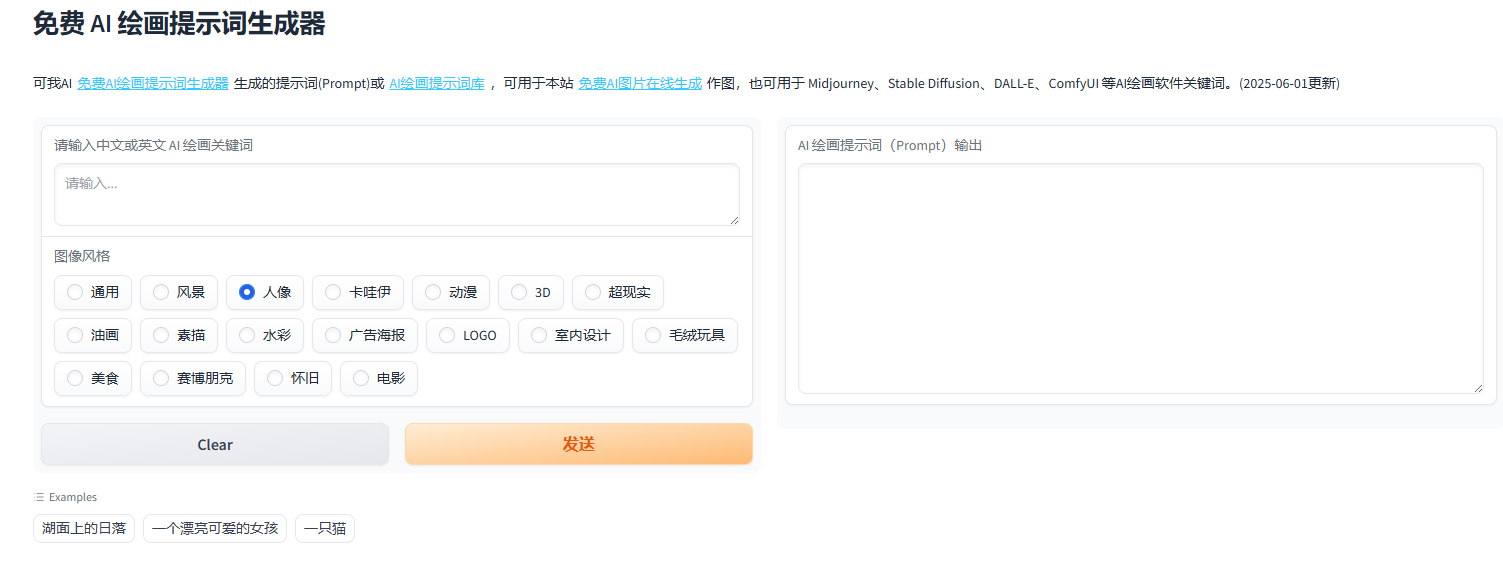Choose the 风景 style option
This screenshot has width=1503, height=567.
[x=161, y=292]
